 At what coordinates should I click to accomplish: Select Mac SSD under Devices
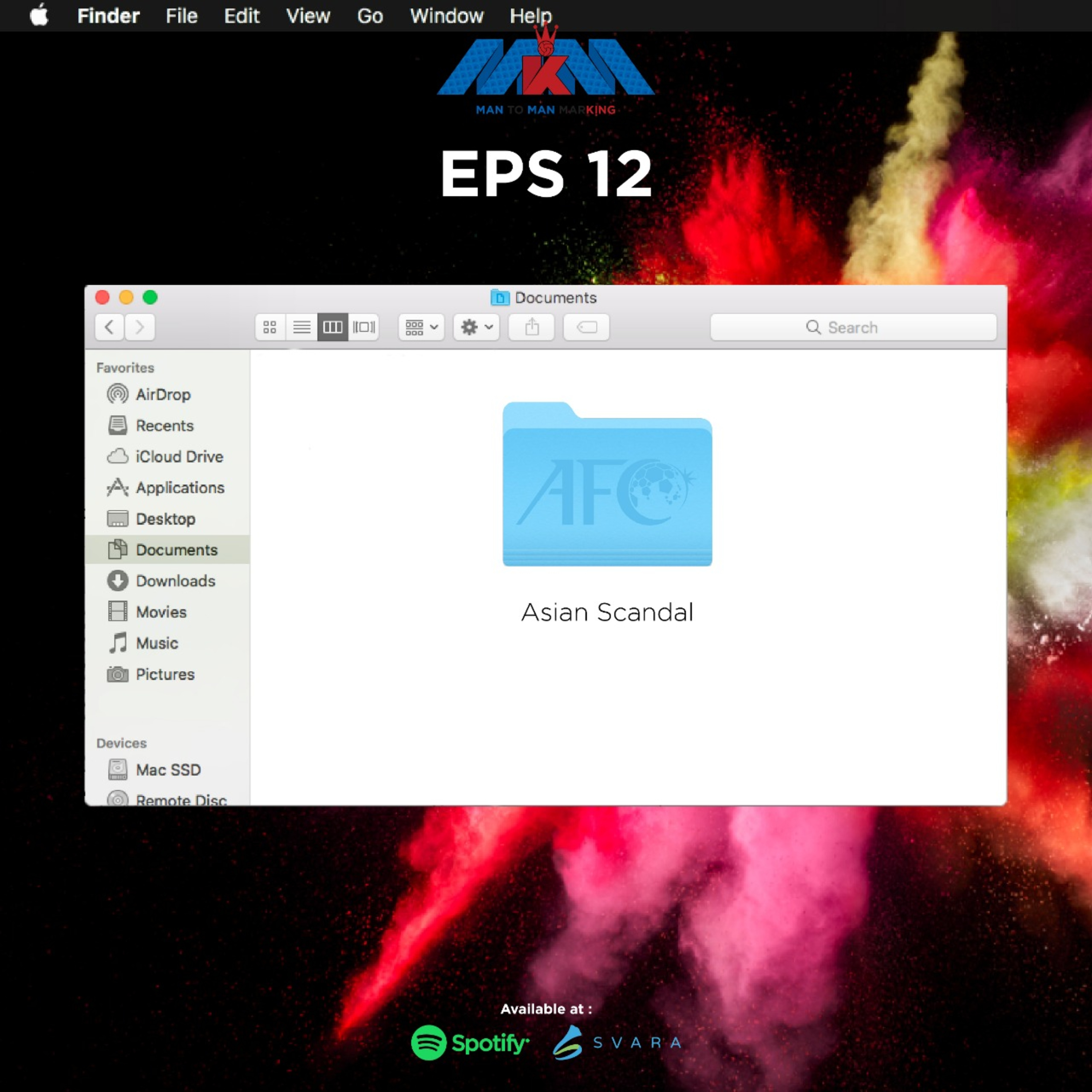coord(167,770)
